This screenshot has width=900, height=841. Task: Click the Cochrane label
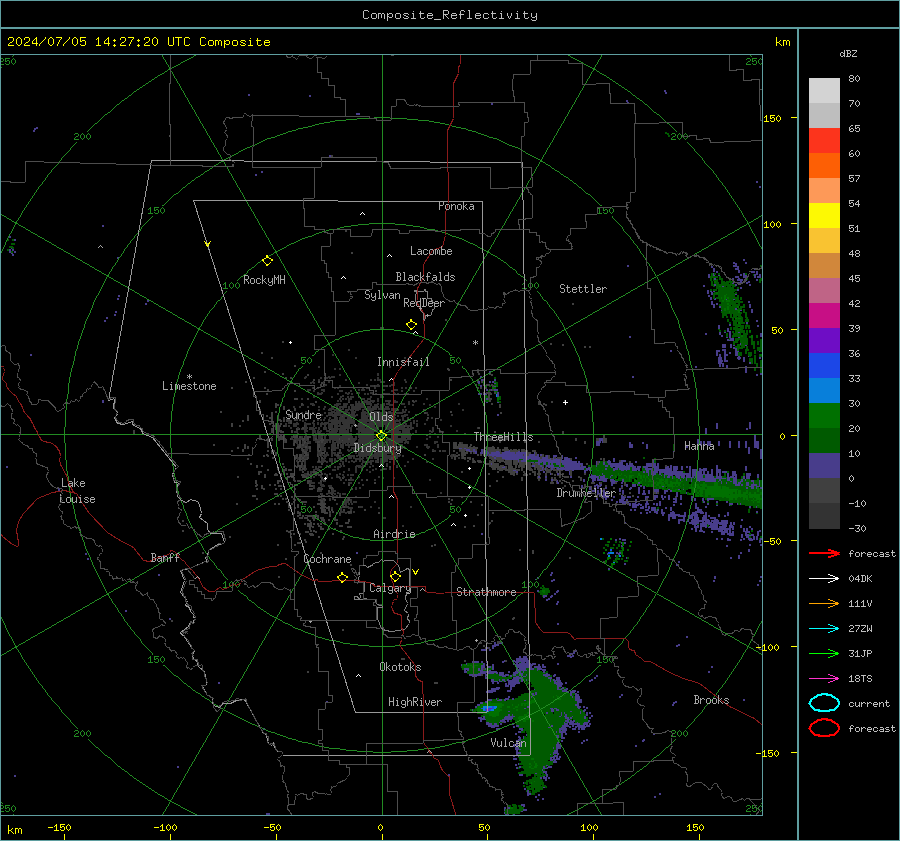(x=327, y=559)
